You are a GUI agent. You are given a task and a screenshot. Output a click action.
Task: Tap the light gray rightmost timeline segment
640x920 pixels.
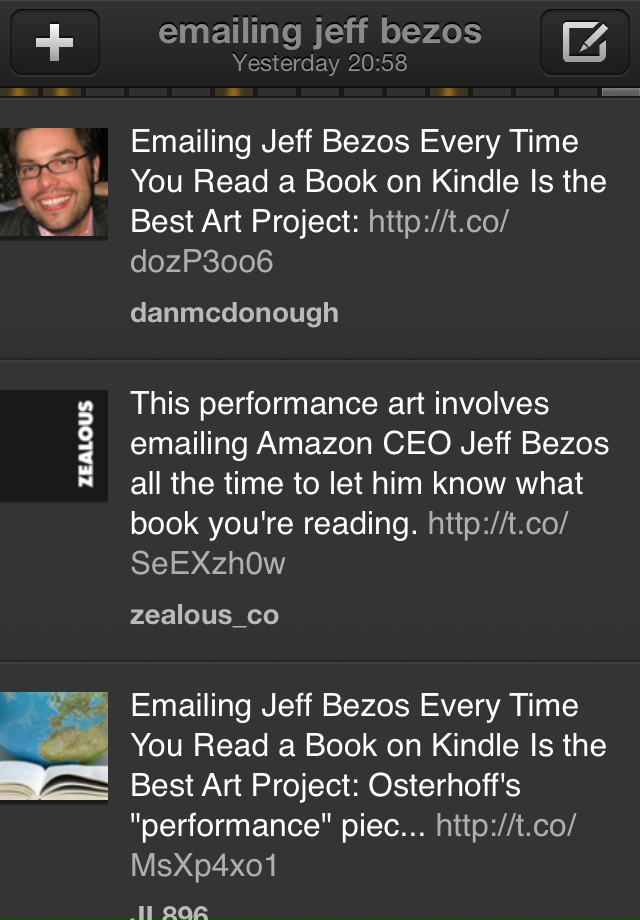point(620,92)
